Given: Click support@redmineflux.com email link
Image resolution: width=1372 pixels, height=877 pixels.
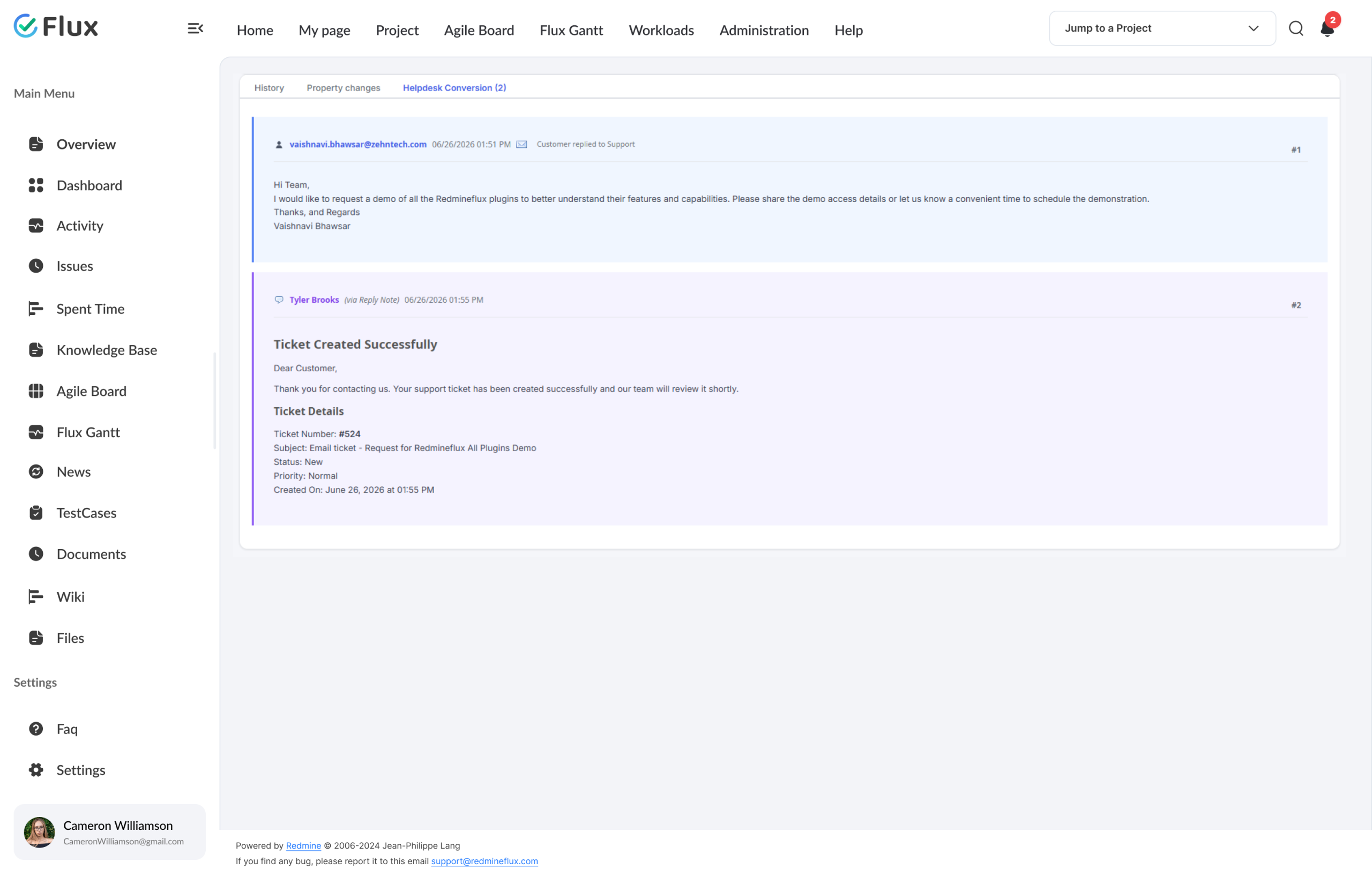Looking at the screenshot, I should tap(484, 861).
